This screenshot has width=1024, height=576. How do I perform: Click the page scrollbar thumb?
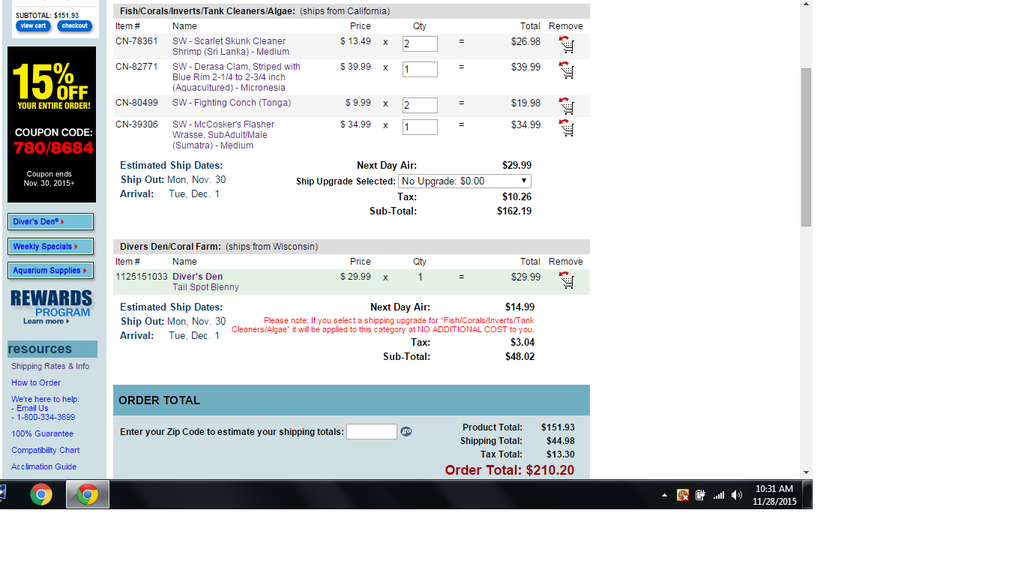tap(807, 147)
